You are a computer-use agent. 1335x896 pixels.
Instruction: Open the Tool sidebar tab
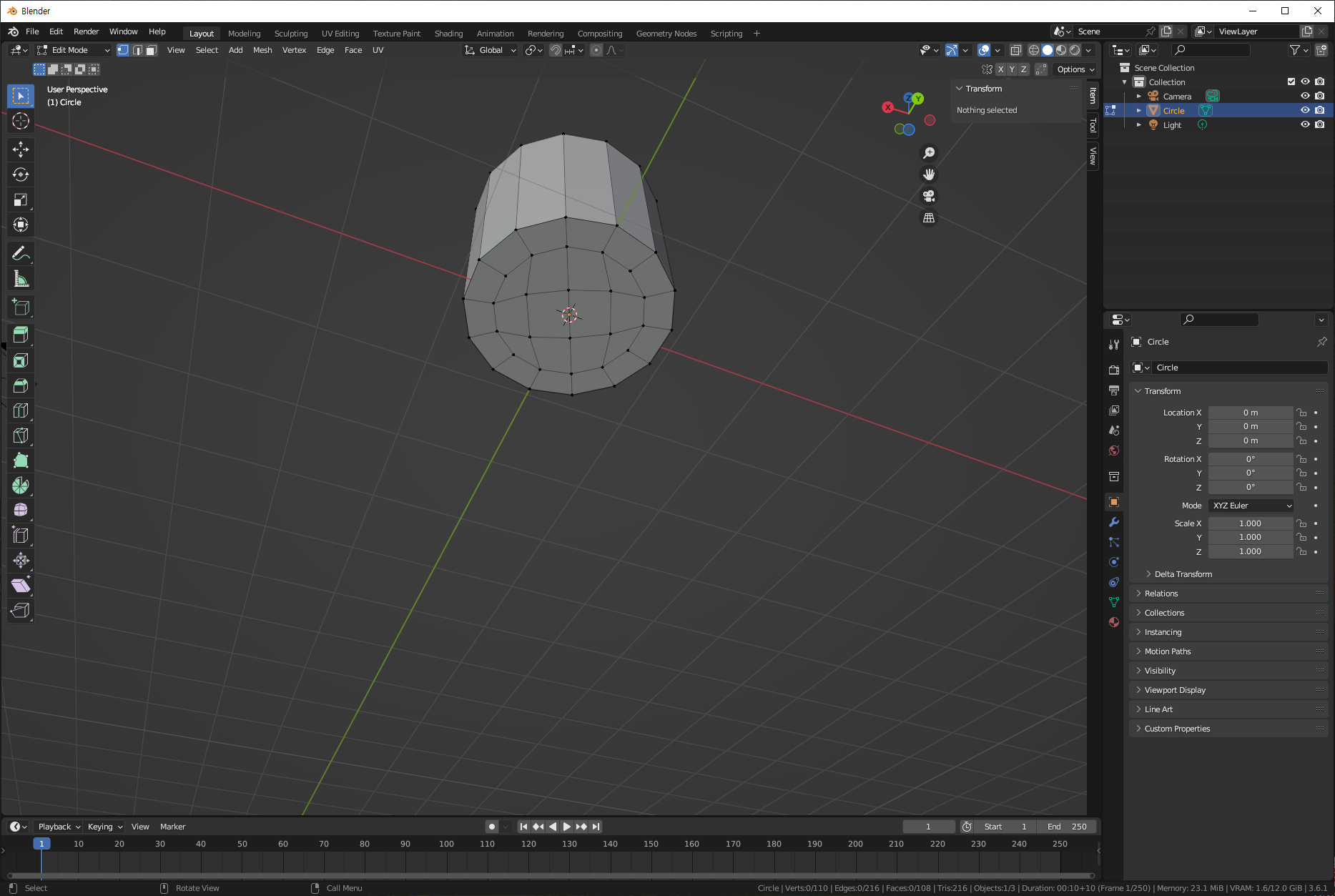(x=1093, y=126)
